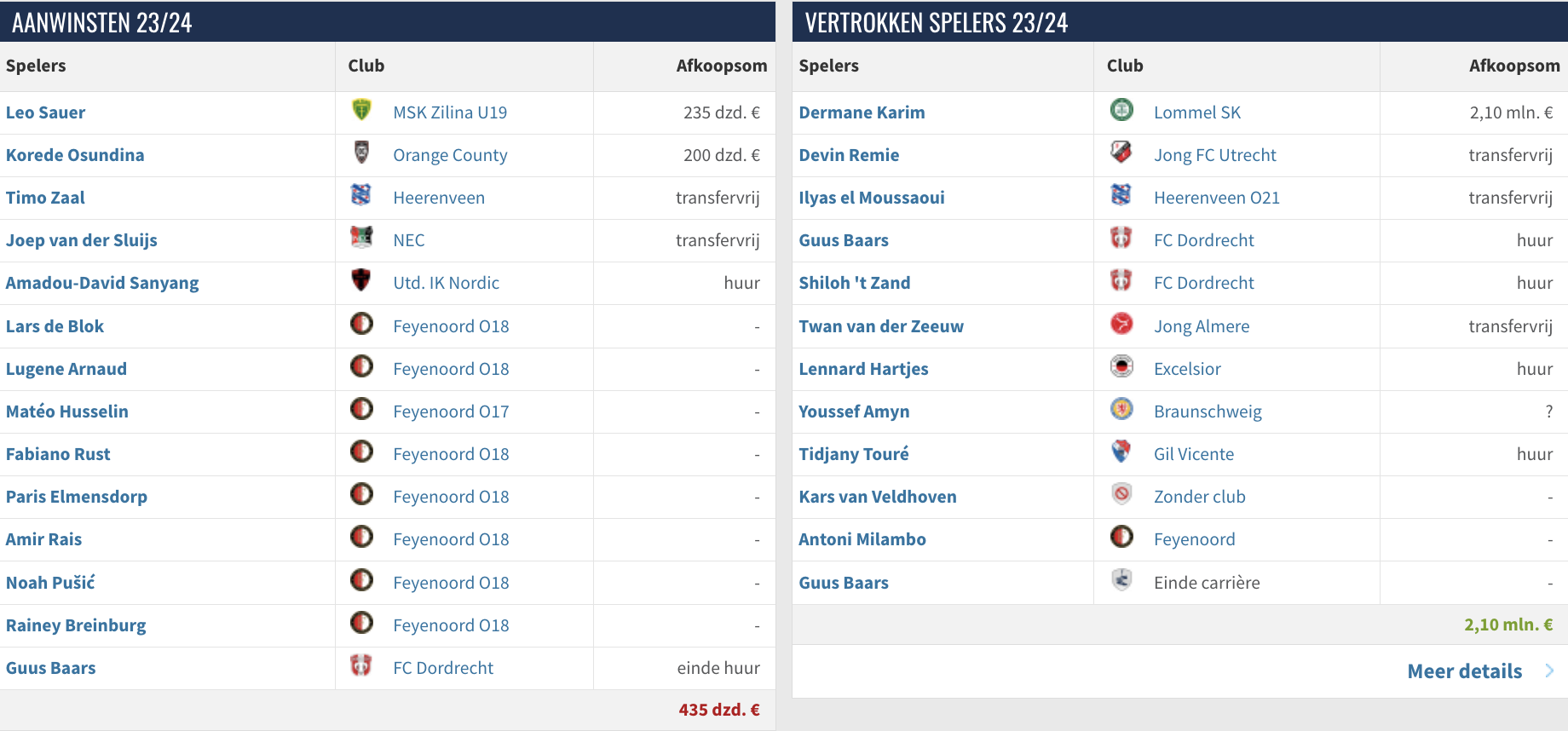Screen dimensions: 1568x731
Task: Click the Jong Almere club crest
Action: coord(1121,324)
